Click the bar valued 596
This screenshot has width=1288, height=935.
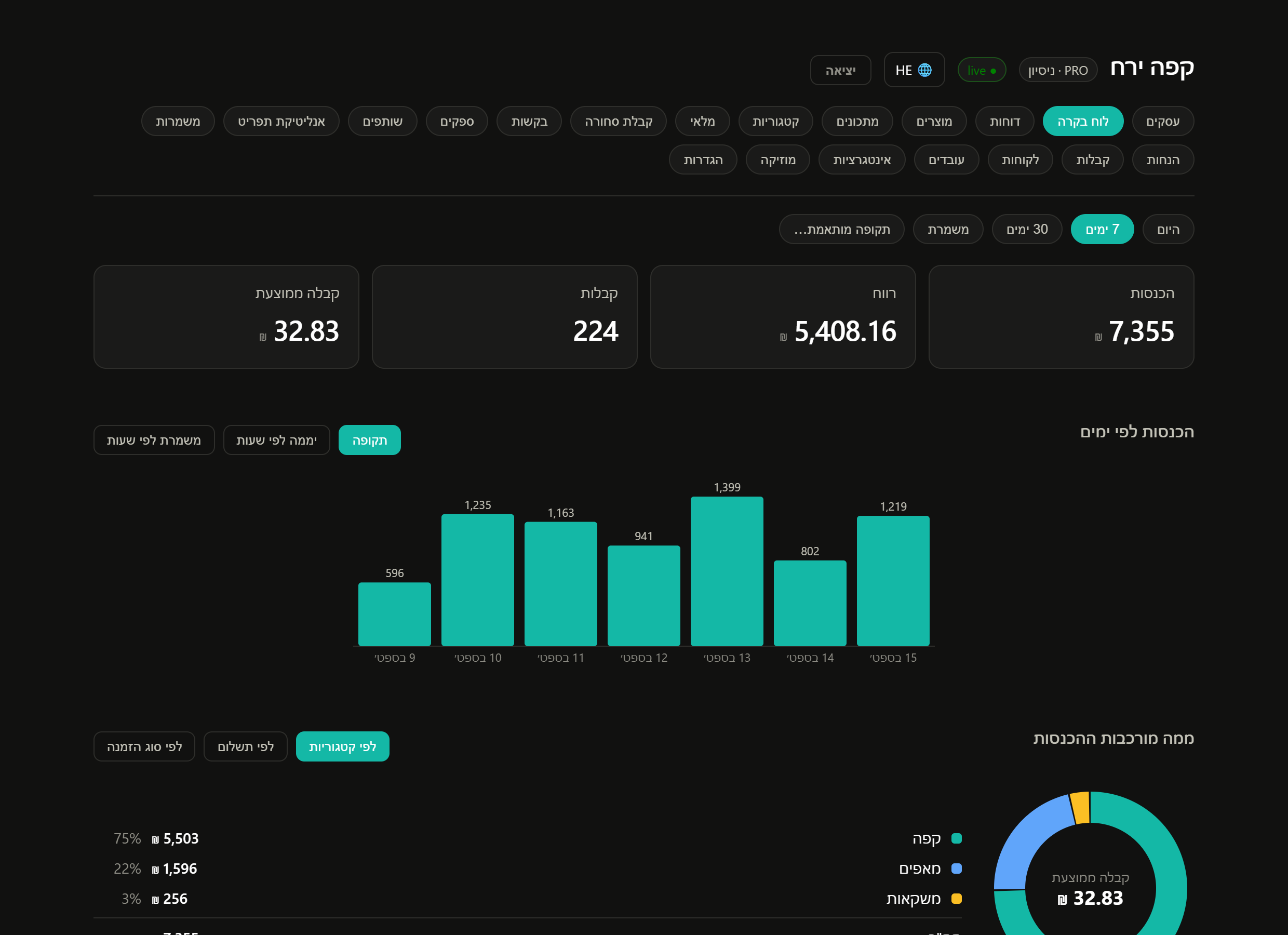395,614
